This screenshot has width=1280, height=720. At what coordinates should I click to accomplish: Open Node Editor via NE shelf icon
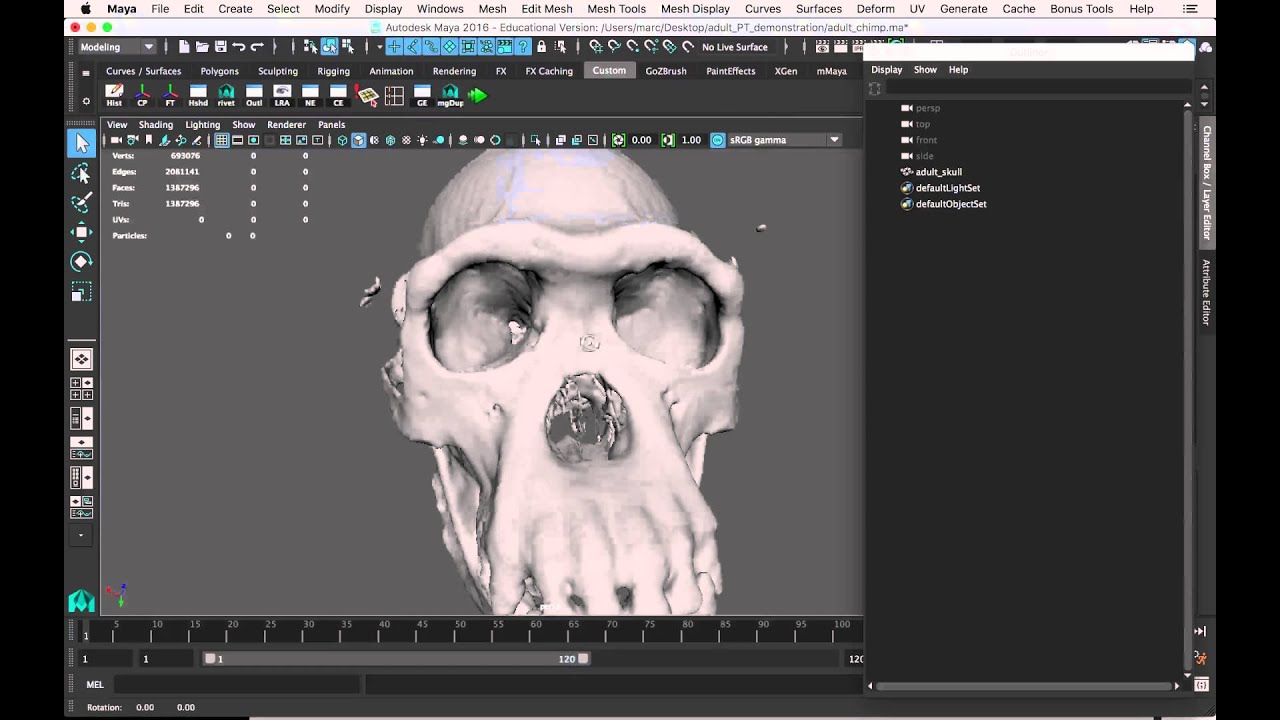[x=310, y=96]
